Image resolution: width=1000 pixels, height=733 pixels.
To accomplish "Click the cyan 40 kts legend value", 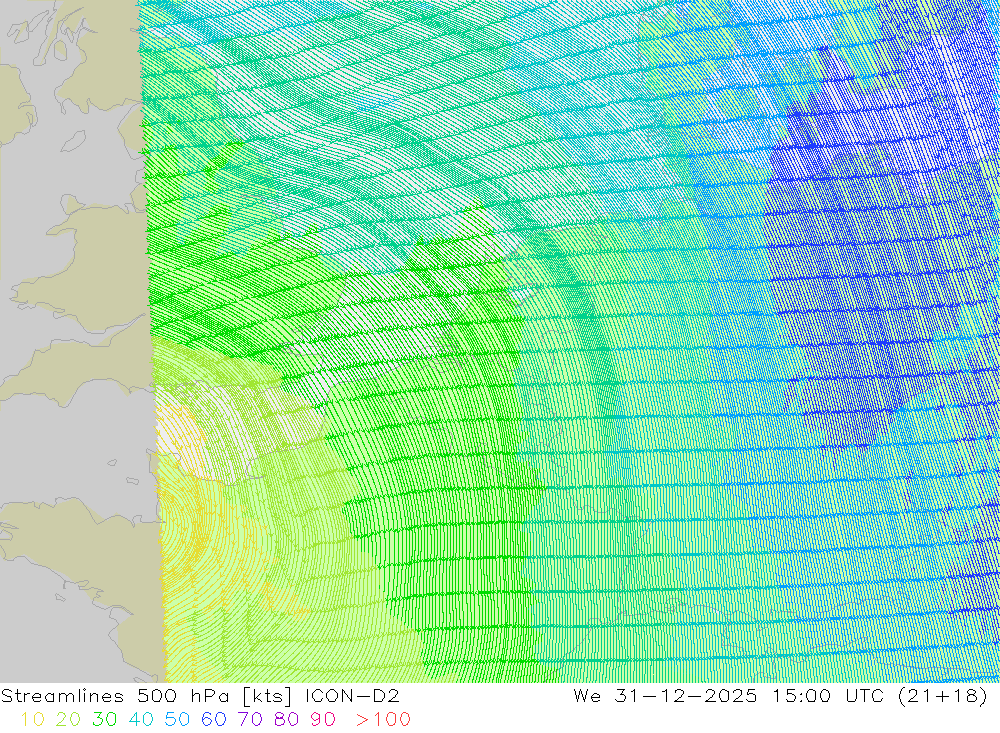I will pyautogui.click(x=141, y=720).
